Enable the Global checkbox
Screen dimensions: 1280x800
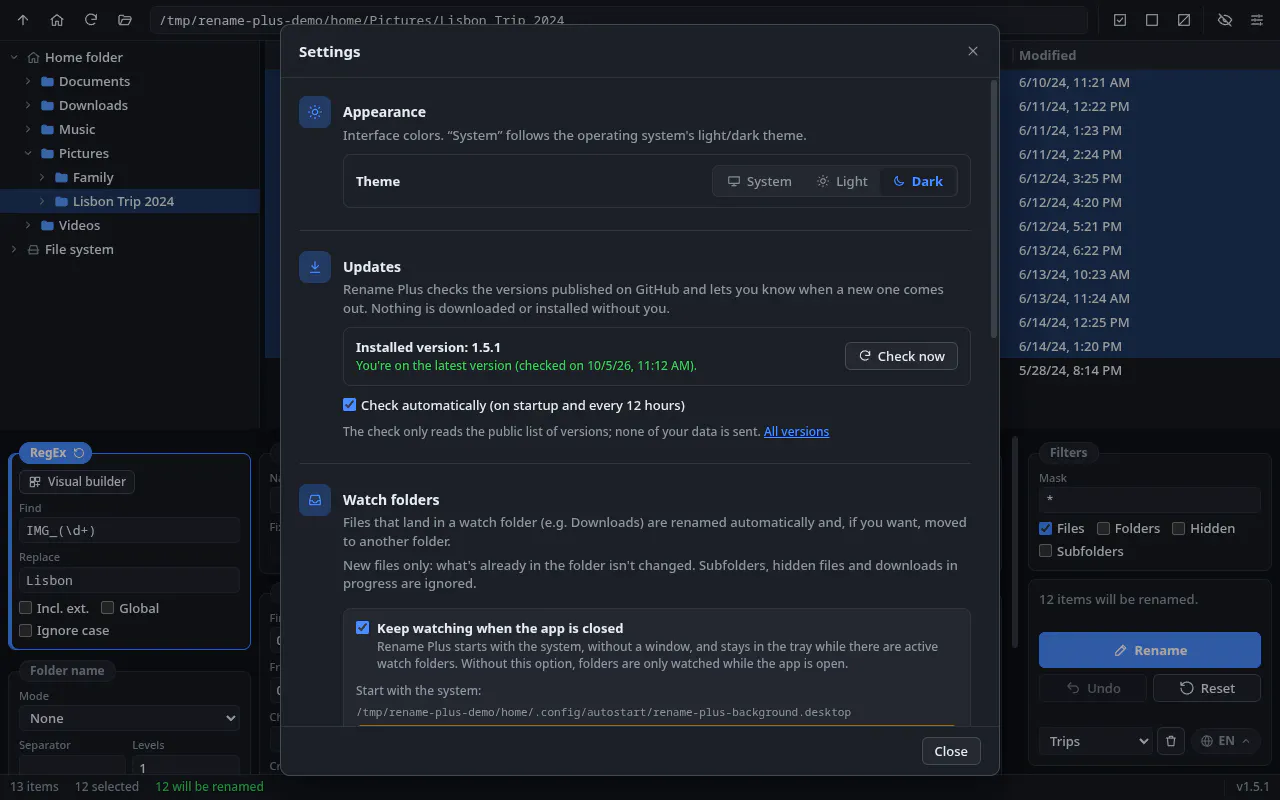click(108, 608)
